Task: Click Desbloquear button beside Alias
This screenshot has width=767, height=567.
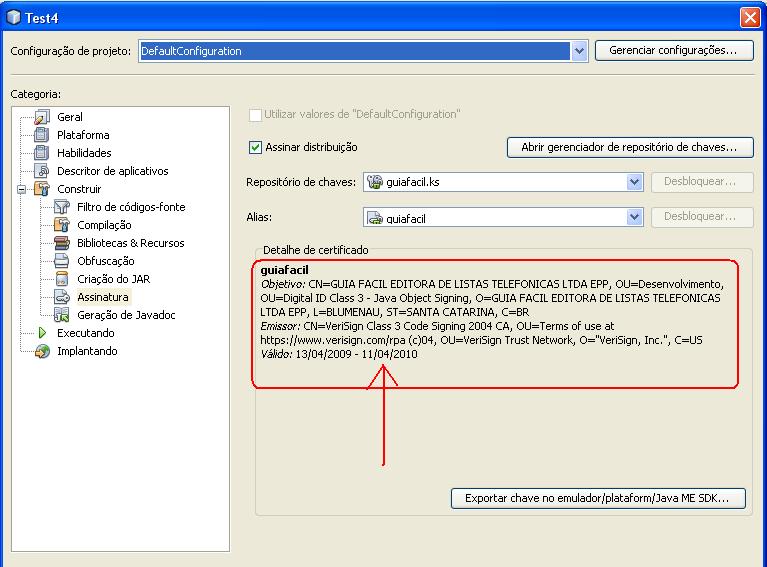Action: [x=702, y=217]
